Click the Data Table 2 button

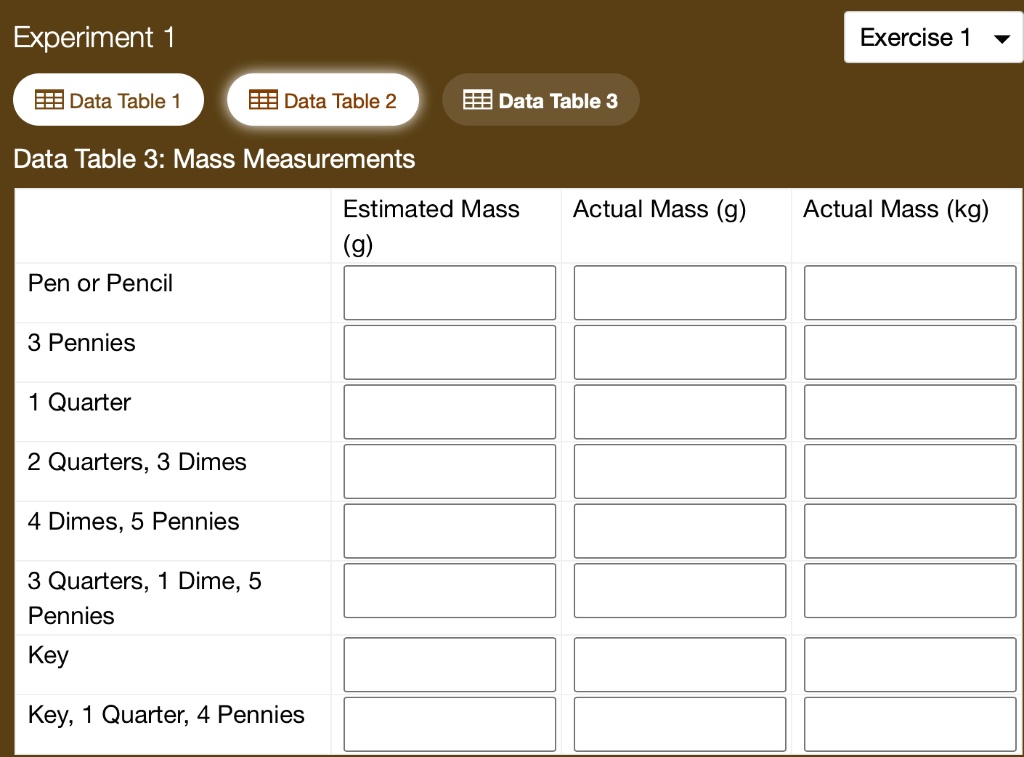coord(323,99)
